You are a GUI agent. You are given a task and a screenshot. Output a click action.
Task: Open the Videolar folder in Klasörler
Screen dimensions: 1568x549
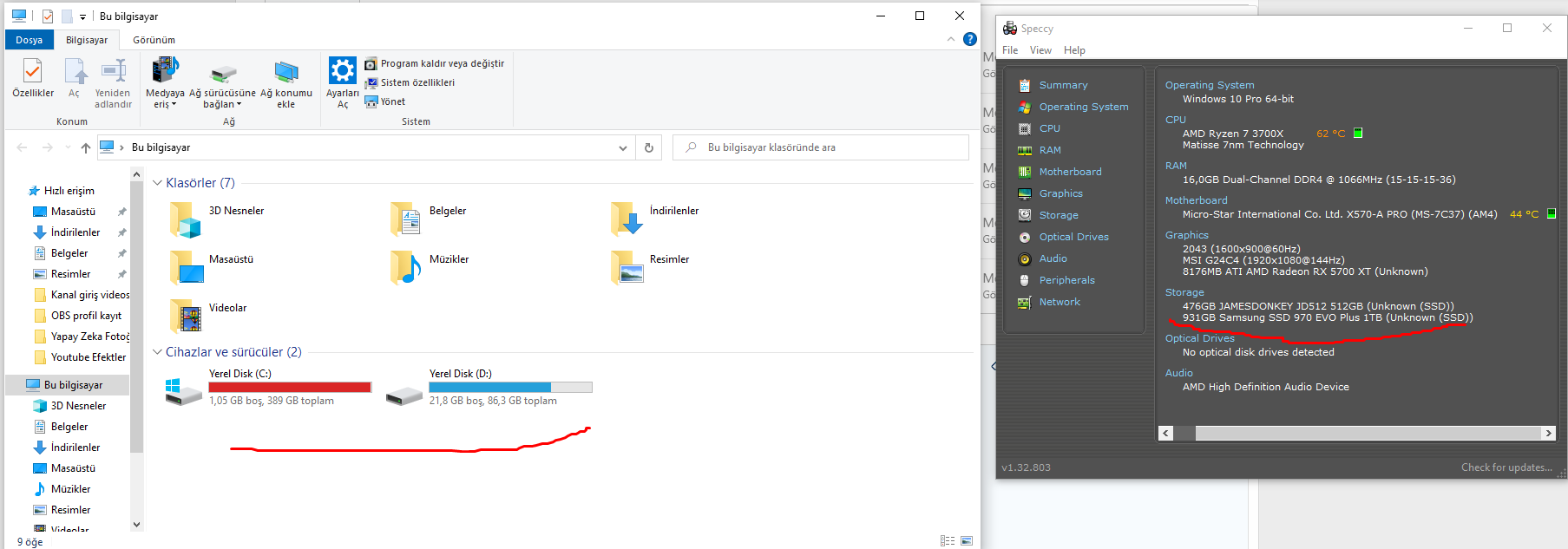186,317
